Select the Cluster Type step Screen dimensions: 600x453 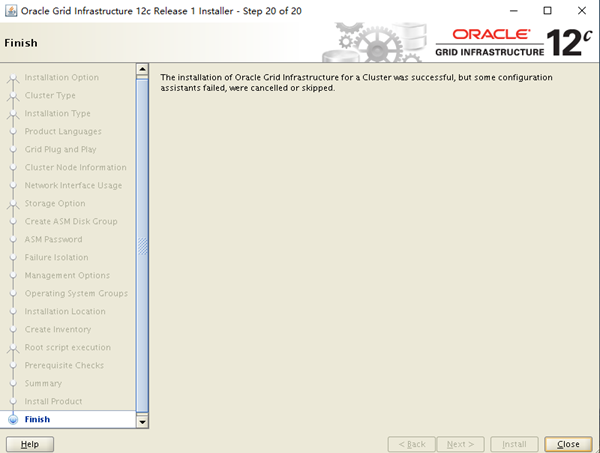point(50,95)
